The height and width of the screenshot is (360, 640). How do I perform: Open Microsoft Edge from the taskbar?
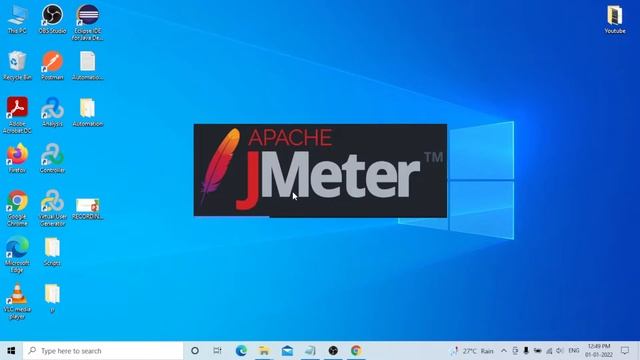[x=241, y=351]
